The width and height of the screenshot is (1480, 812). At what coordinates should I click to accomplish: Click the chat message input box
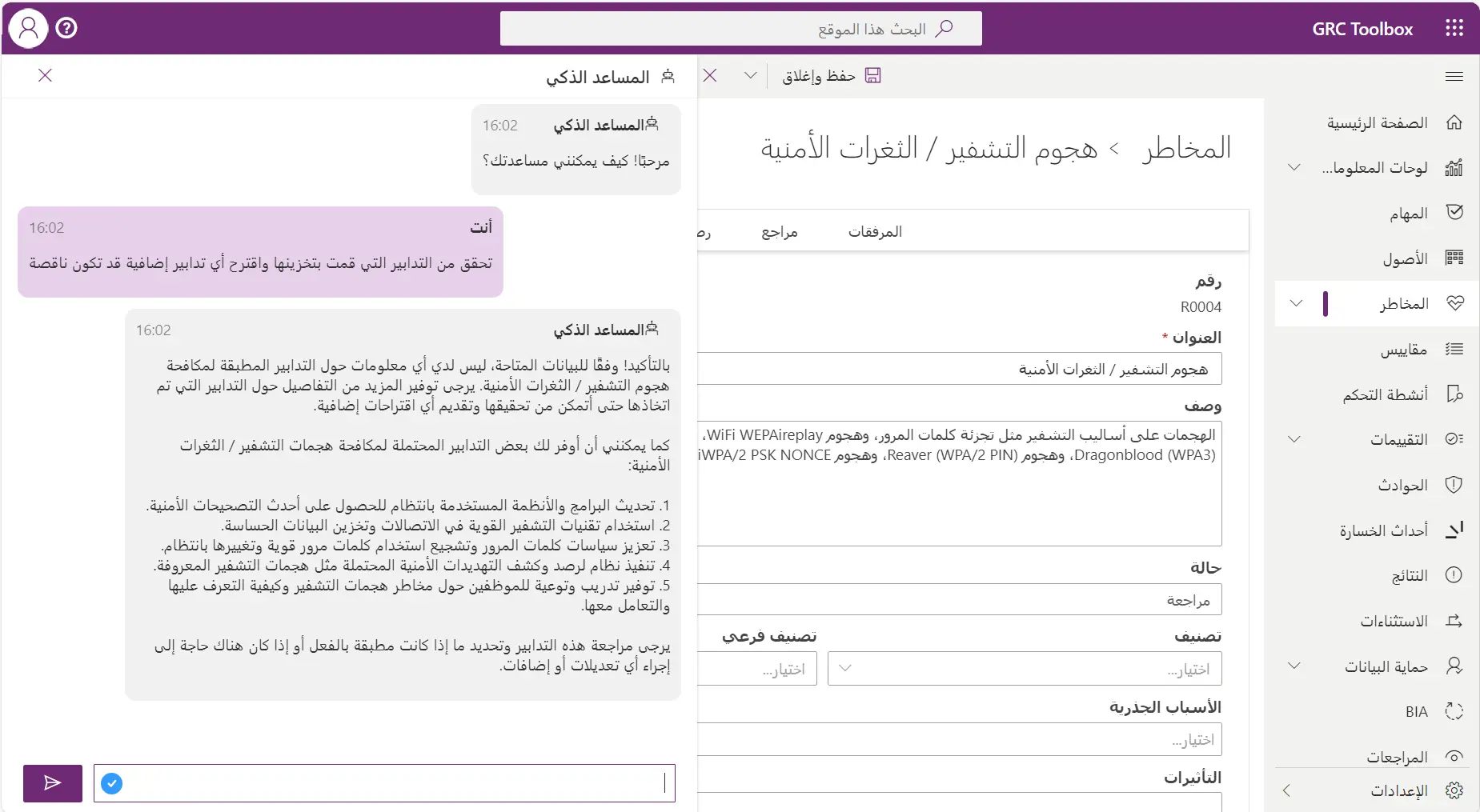384,783
